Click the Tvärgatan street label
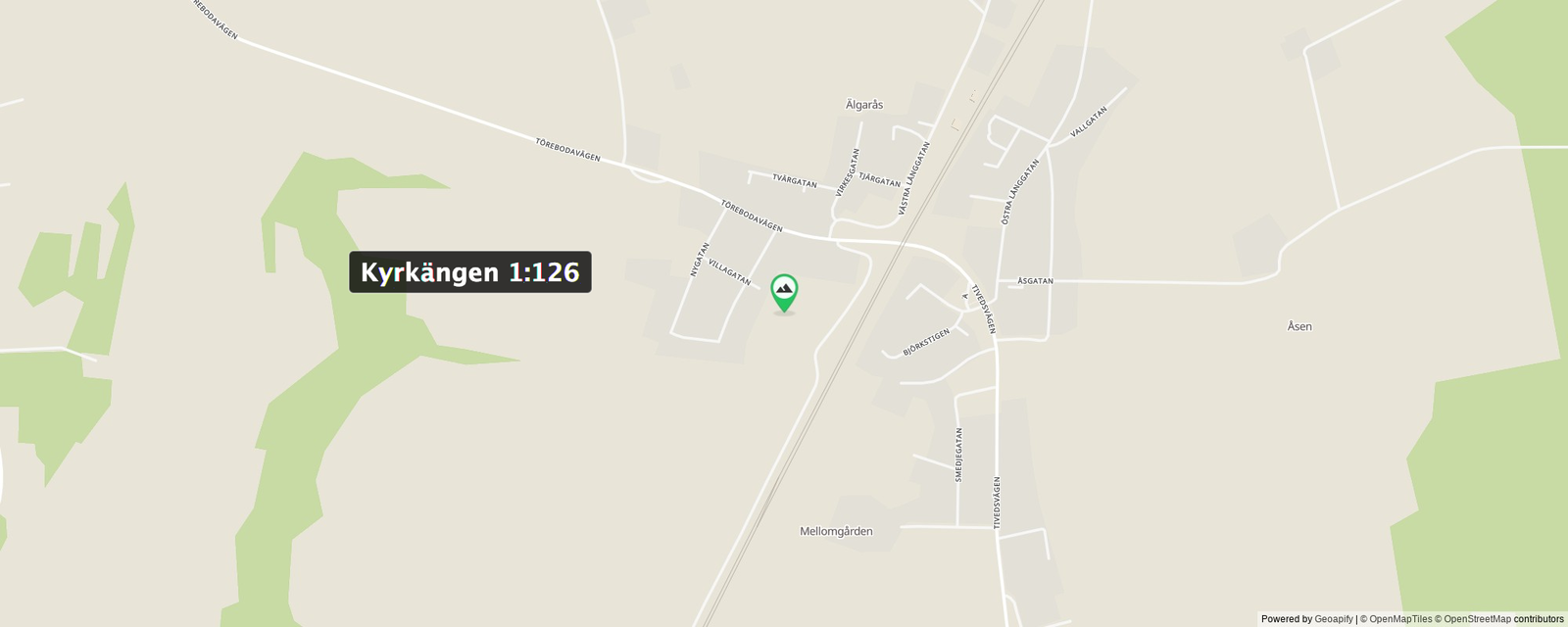 pos(795,180)
